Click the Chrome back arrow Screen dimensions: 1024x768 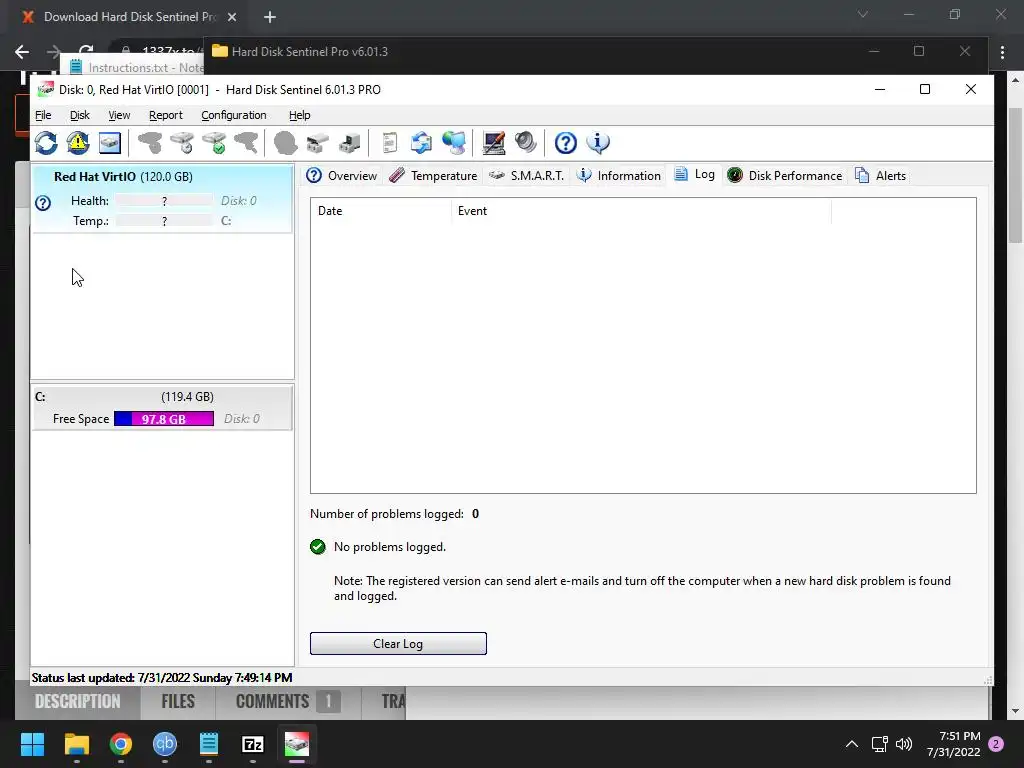point(22,52)
